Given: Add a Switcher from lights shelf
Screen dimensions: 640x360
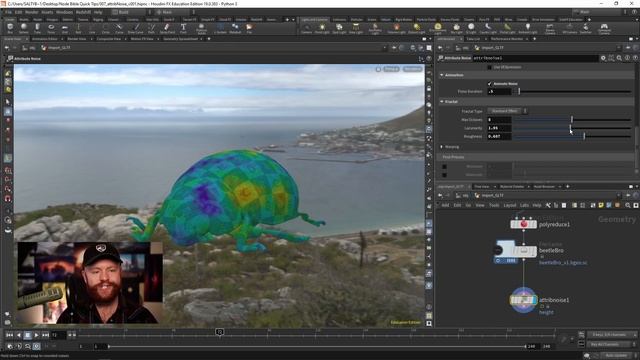Looking at the screenshot, I should click(x=585, y=28).
